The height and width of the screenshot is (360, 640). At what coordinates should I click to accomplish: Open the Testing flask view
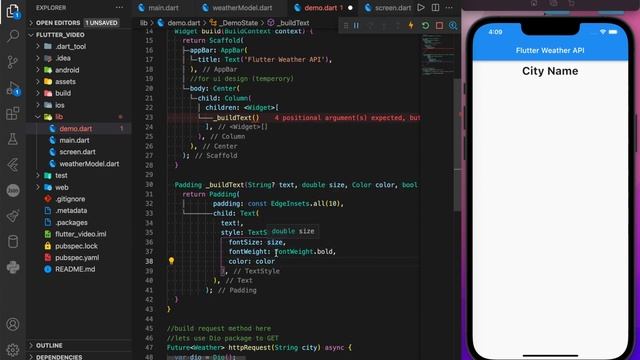pyautogui.click(x=13, y=139)
